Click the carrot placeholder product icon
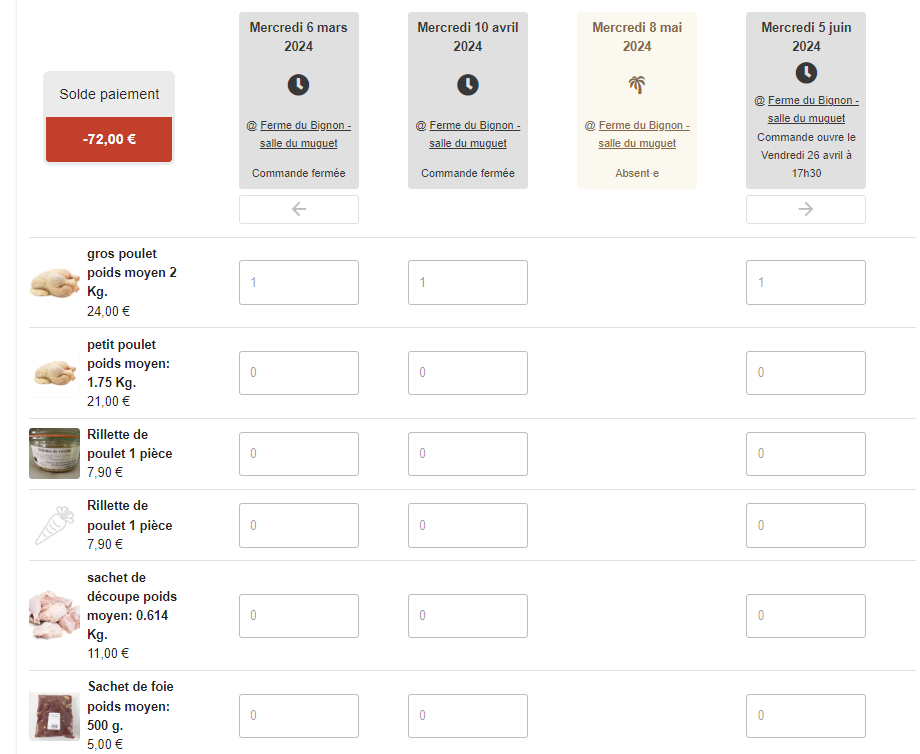The height and width of the screenshot is (754, 920). pos(54,525)
